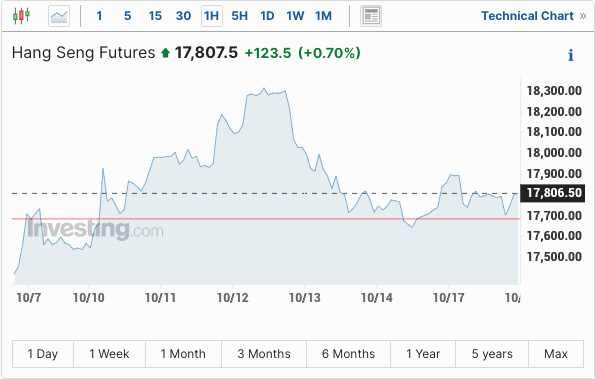
Task: Choose the 1 Day range
Action: tap(43, 354)
